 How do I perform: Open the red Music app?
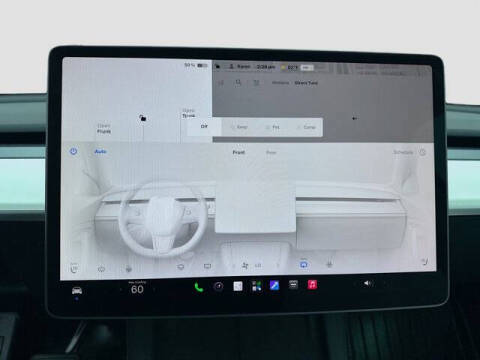pos(312,284)
